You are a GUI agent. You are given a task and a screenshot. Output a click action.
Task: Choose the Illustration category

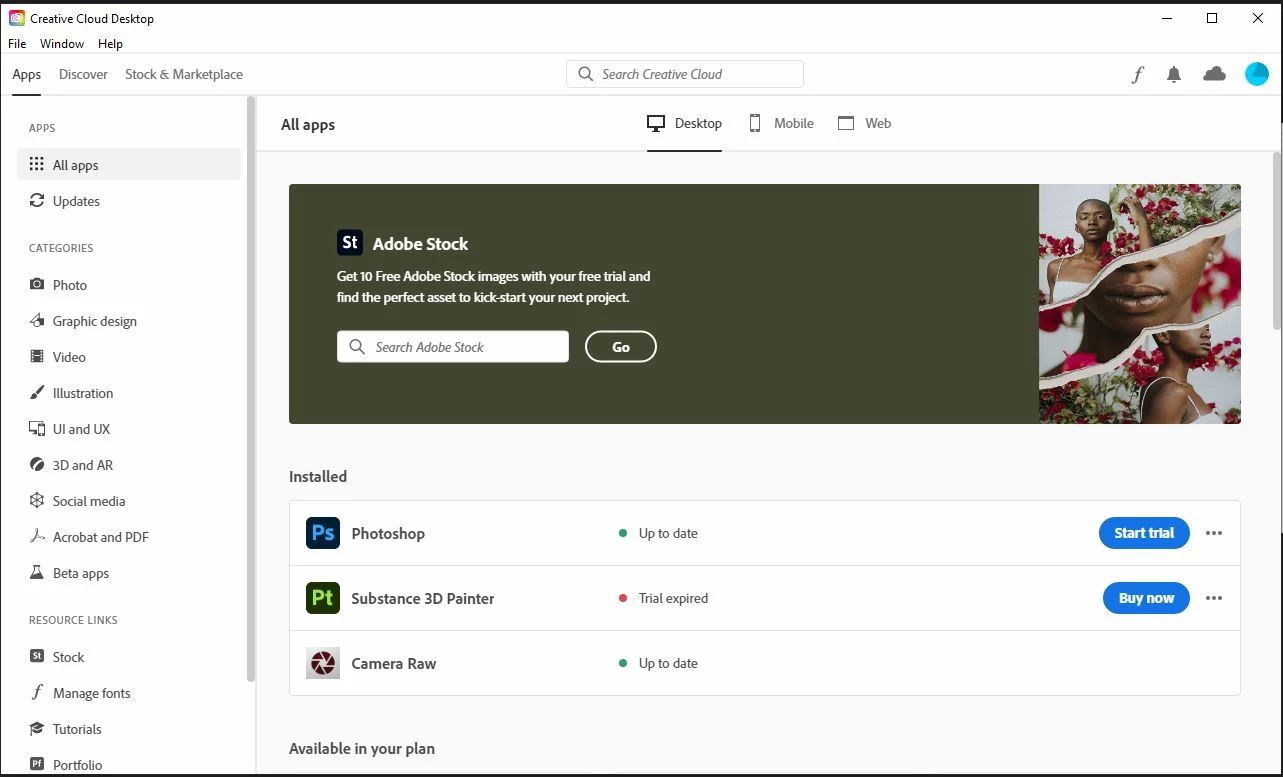[x=129, y=393]
